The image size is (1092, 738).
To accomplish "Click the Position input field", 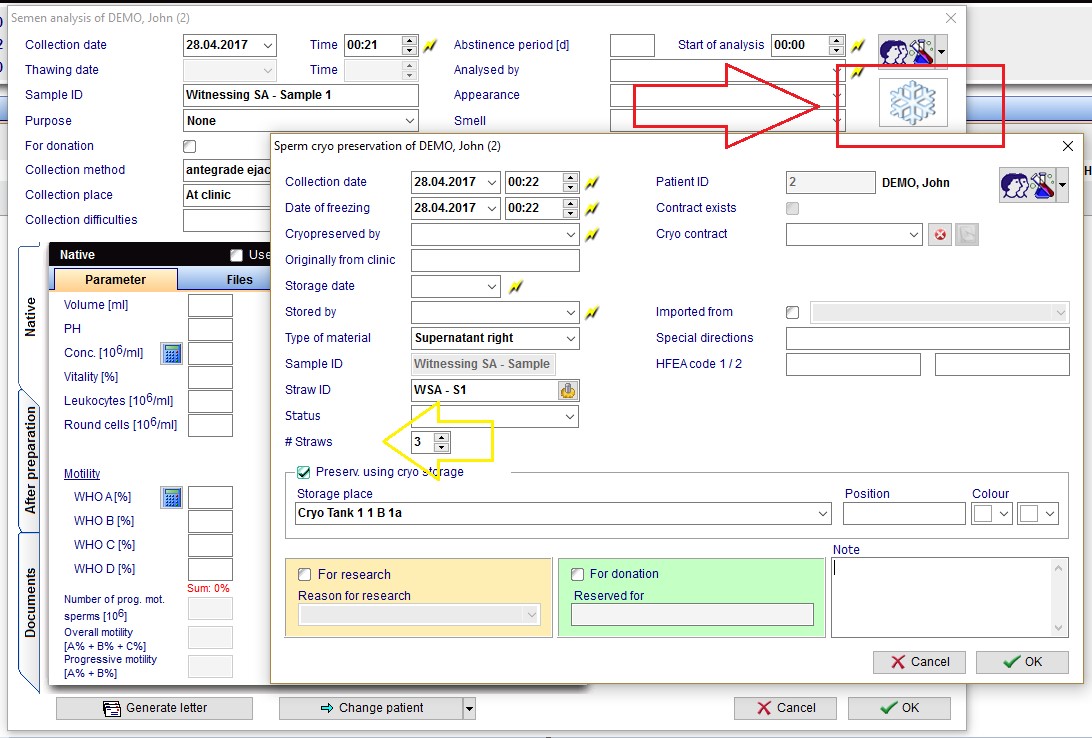I will coord(904,514).
